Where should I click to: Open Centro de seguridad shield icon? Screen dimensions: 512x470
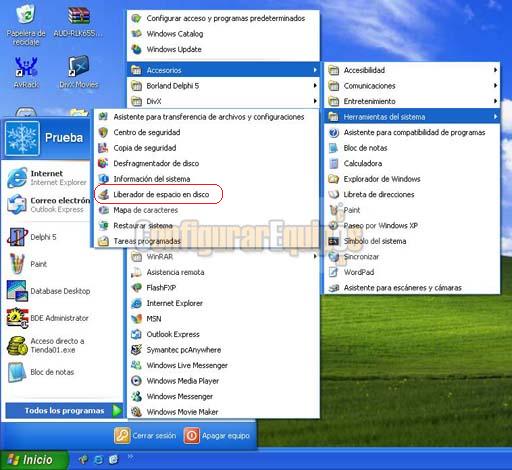(x=103, y=132)
